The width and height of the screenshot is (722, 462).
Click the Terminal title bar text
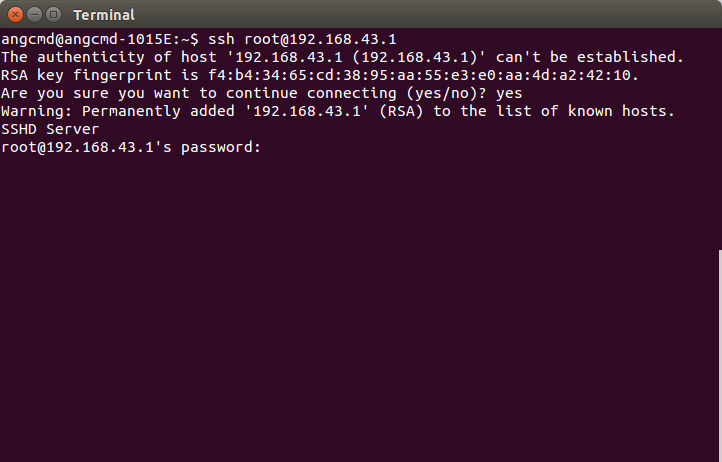(x=104, y=15)
